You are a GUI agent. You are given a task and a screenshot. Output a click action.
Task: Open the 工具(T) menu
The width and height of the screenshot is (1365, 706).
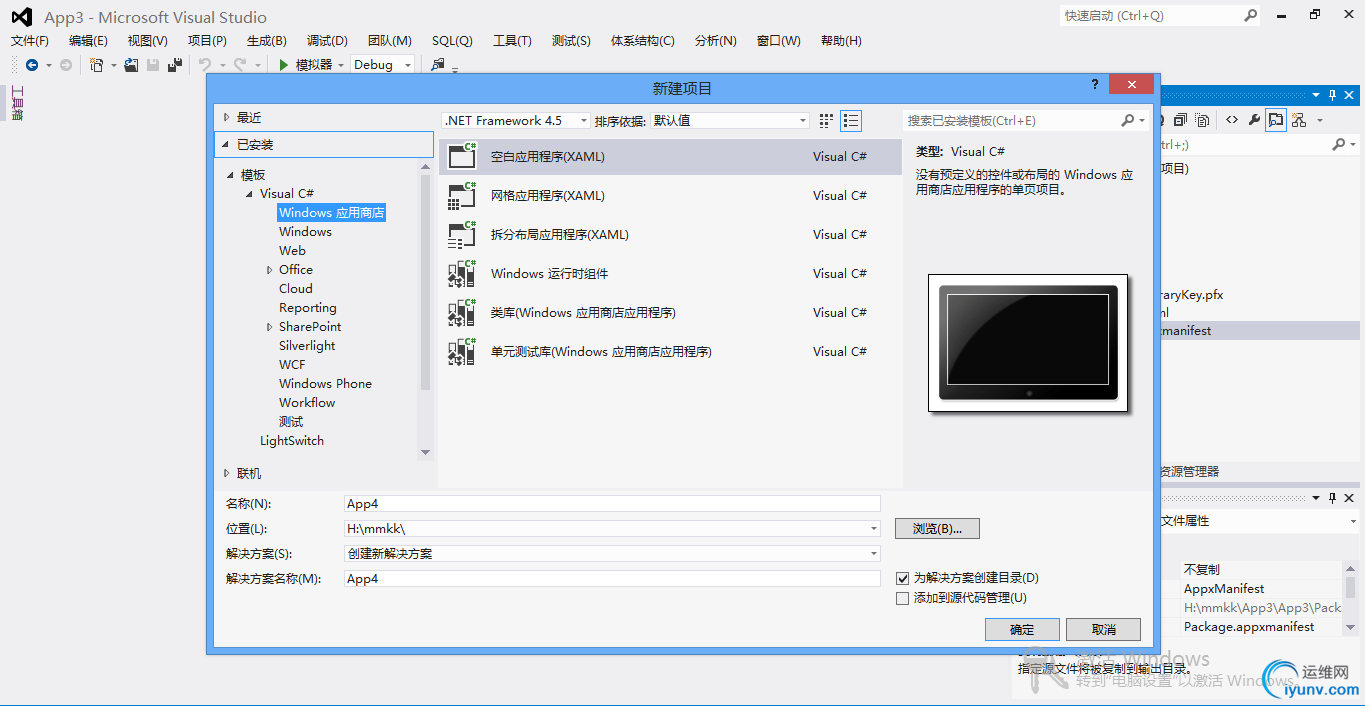(x=512, y=41)
